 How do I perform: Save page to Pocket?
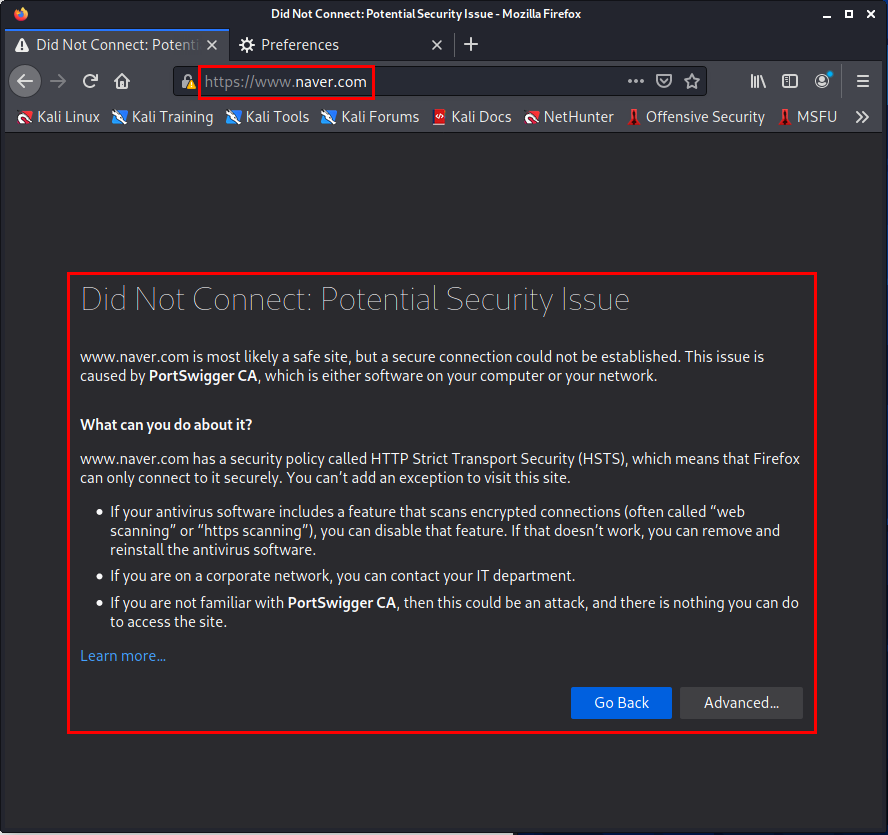pyautogui.click(x=664, y=82)
